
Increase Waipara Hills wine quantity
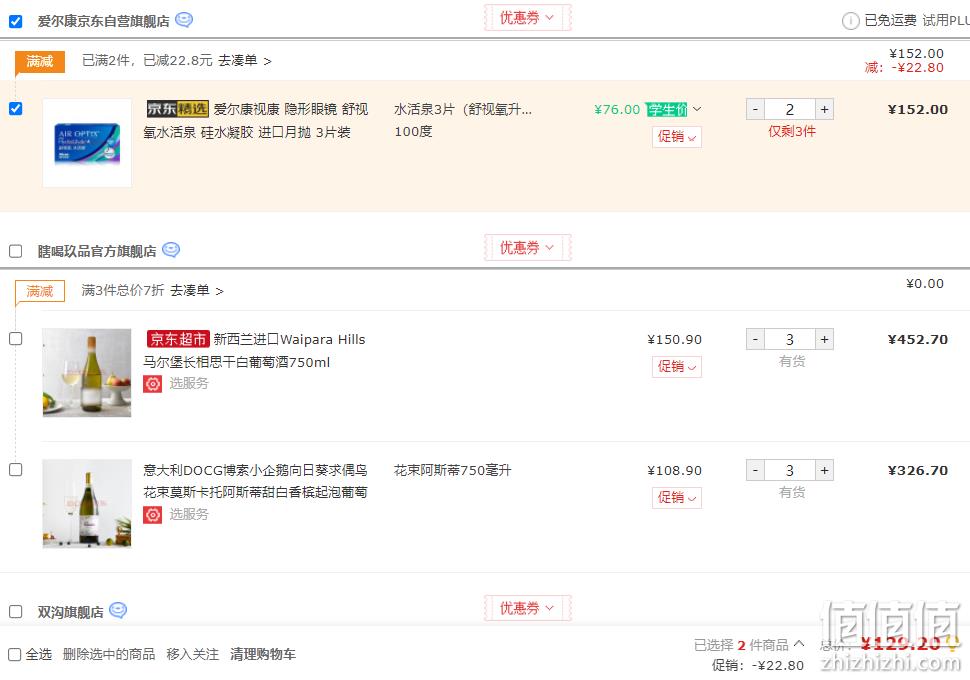[824, 339]
